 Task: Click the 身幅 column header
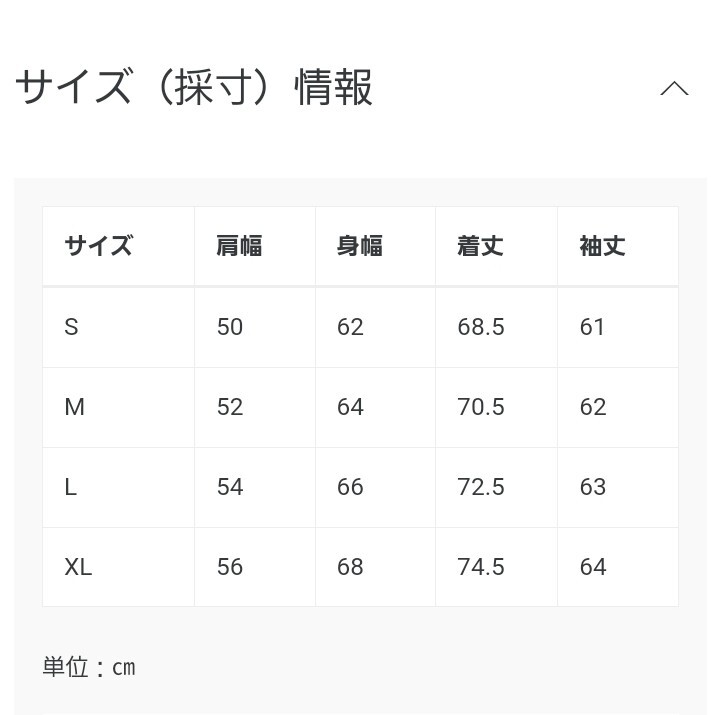point(360,246)
